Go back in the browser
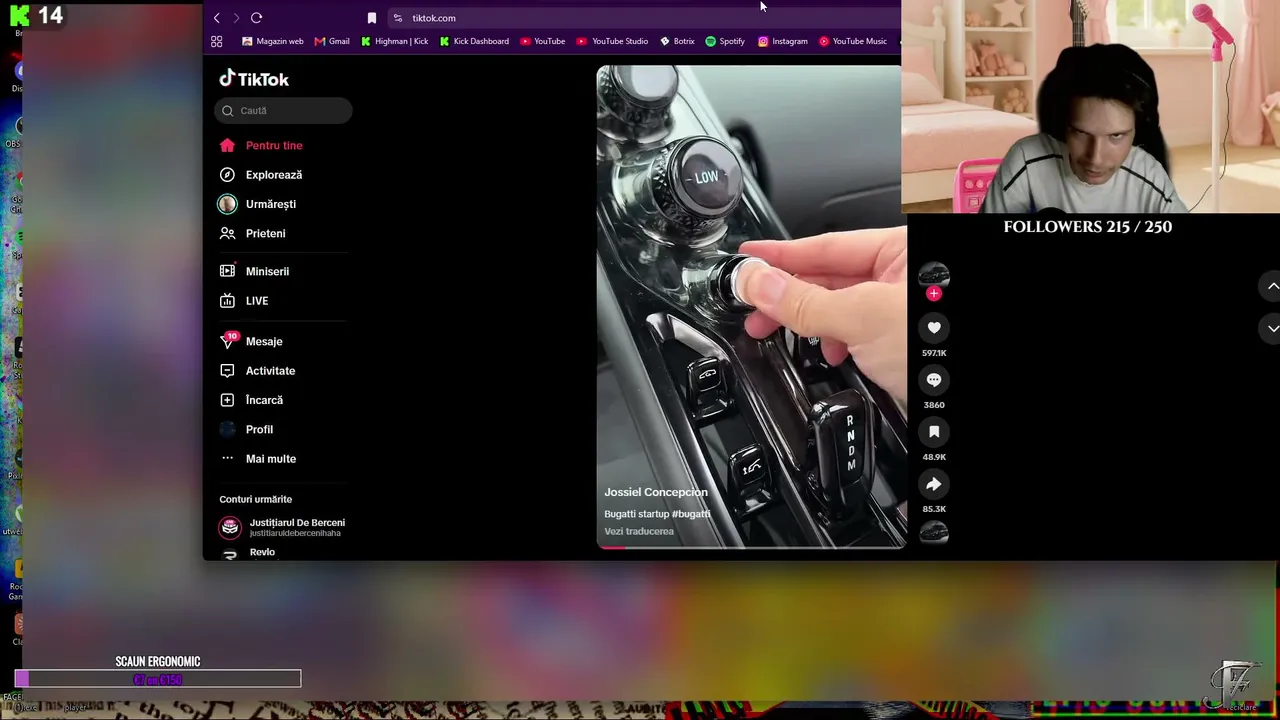This screenshot has height=720, width=1280. coord(217,18)
